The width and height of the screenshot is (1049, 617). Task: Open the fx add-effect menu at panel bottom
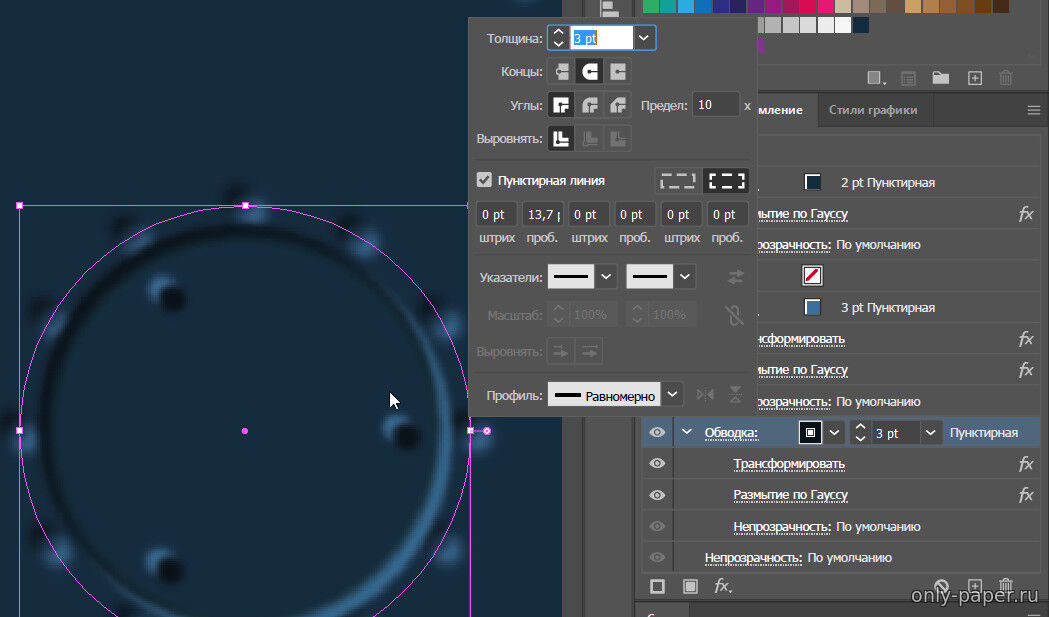tap(722, 587)
